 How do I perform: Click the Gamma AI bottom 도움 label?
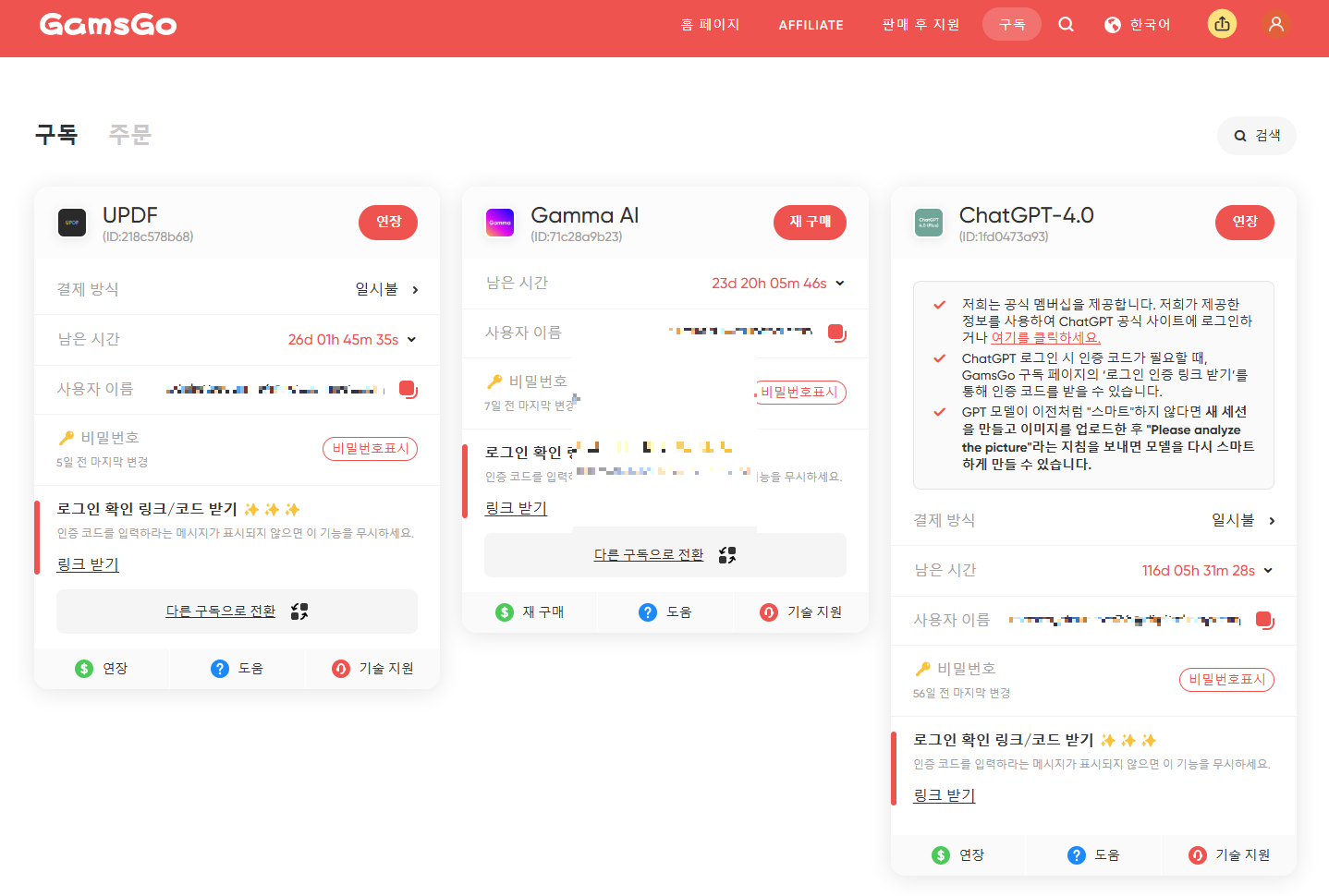679,611
